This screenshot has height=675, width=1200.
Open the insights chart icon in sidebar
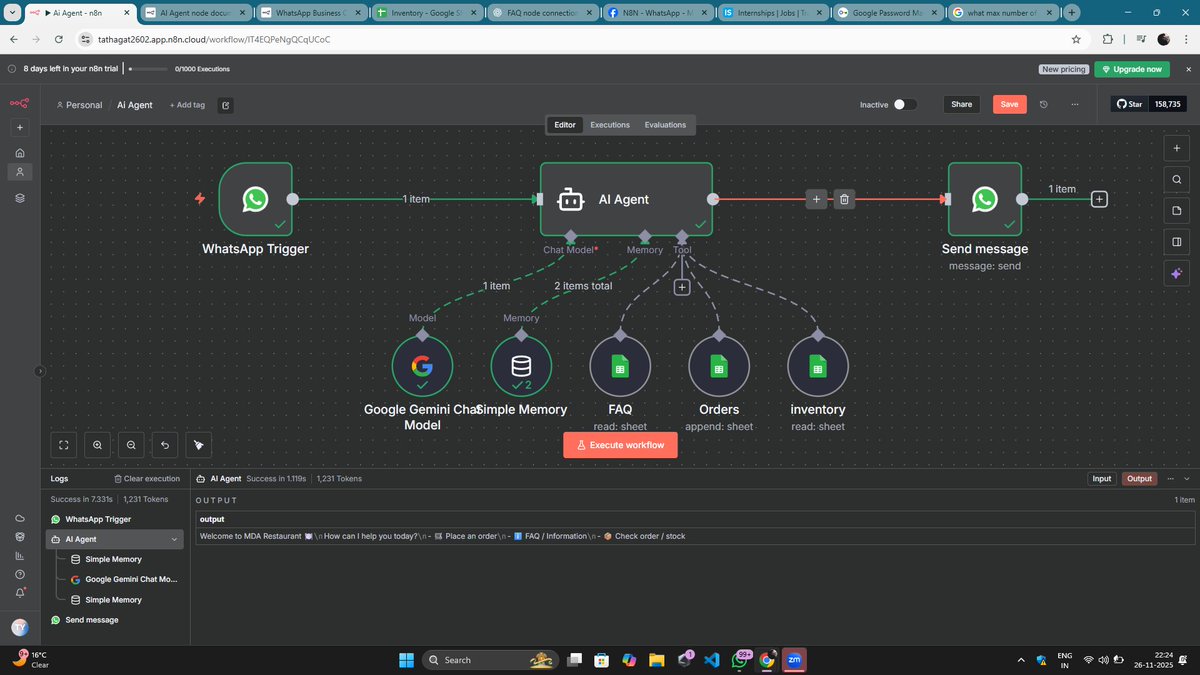pos(20,555)
